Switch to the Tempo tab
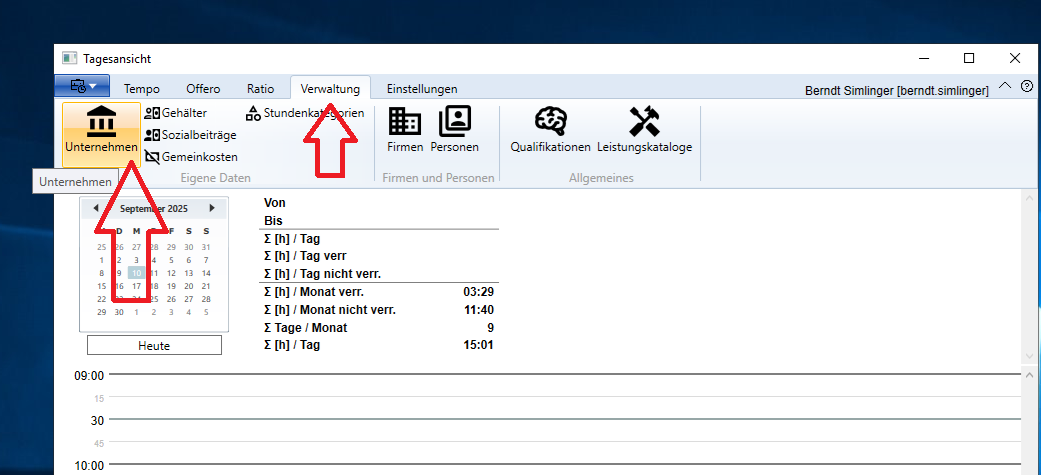 [x=141, y=88]
